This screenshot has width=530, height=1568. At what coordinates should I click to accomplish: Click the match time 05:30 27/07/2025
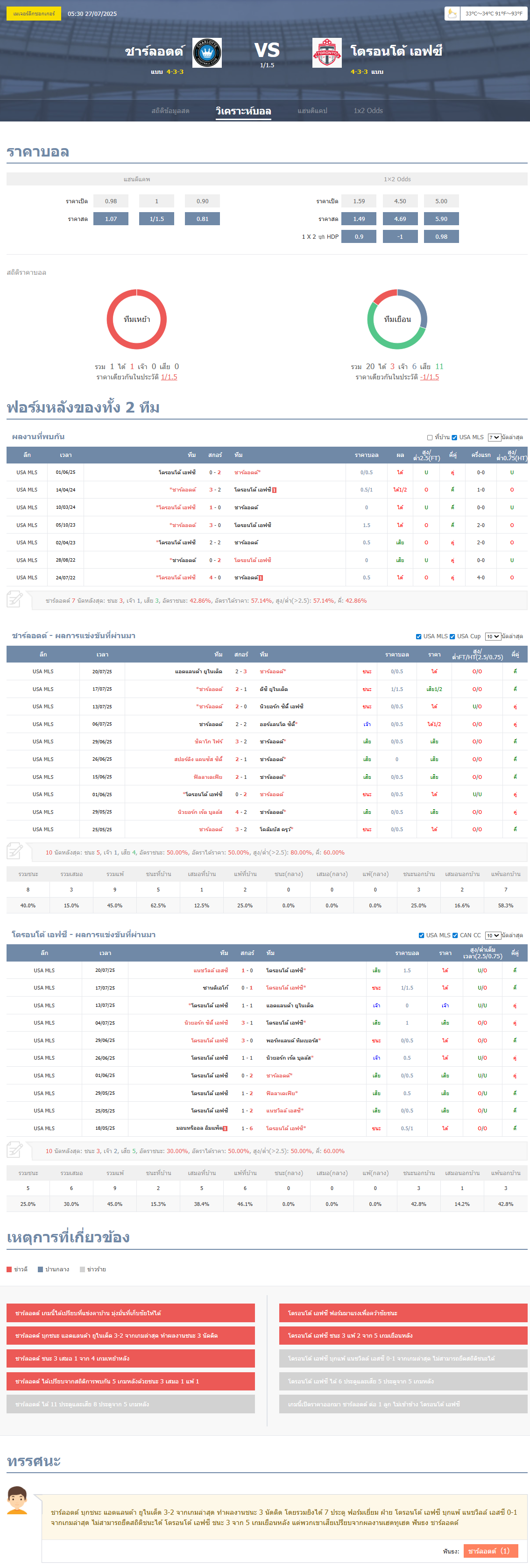92,14
